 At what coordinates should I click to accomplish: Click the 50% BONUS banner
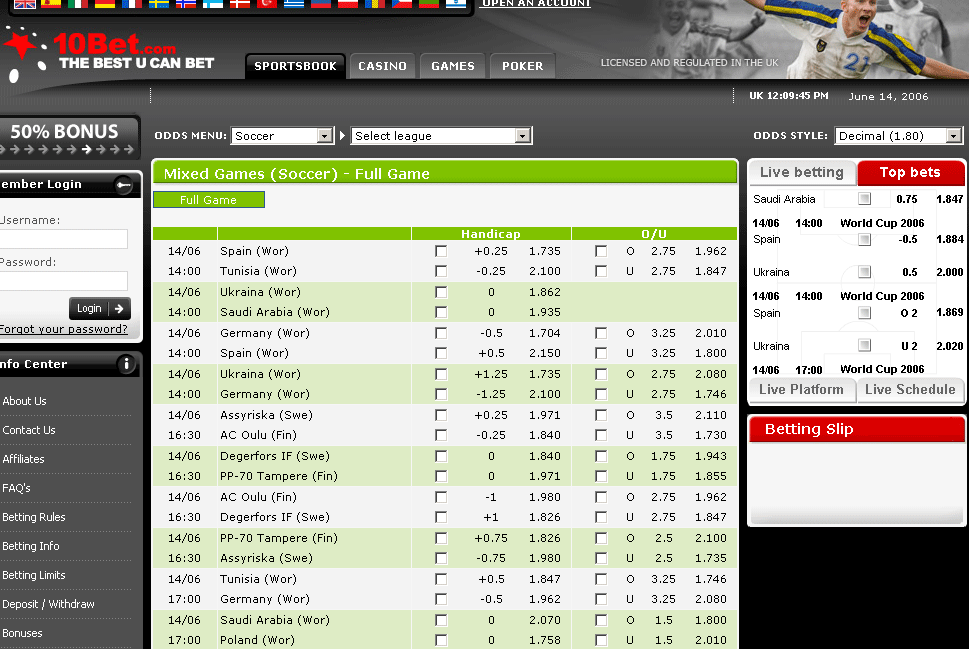[x=69, y=137]
